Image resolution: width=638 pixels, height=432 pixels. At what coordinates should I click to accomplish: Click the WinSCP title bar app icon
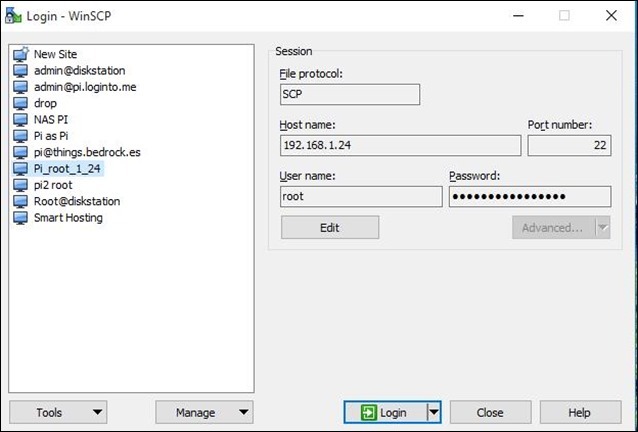13,15
